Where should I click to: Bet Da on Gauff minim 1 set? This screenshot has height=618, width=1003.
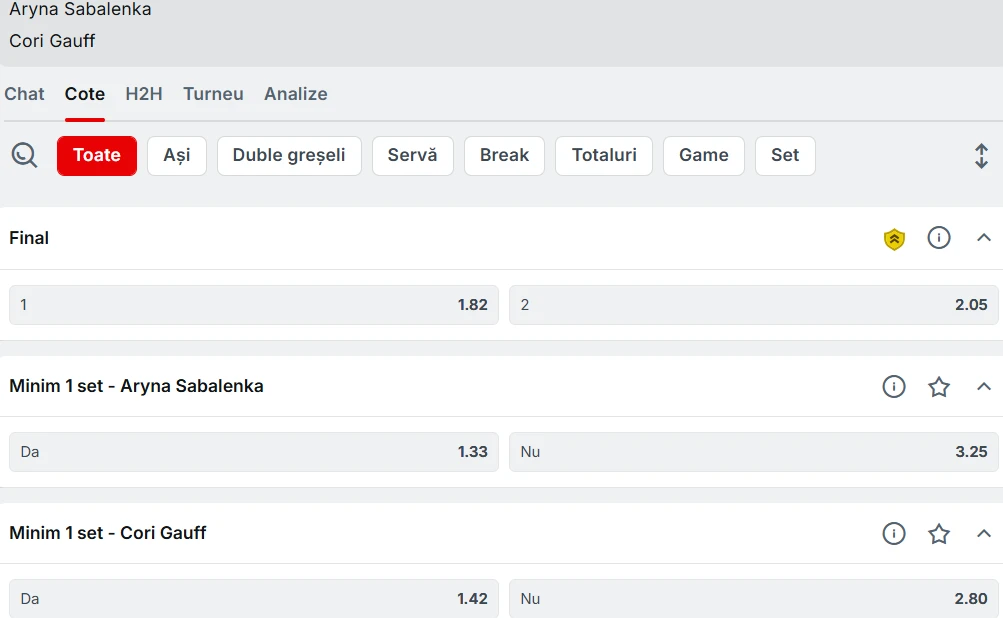253,599
